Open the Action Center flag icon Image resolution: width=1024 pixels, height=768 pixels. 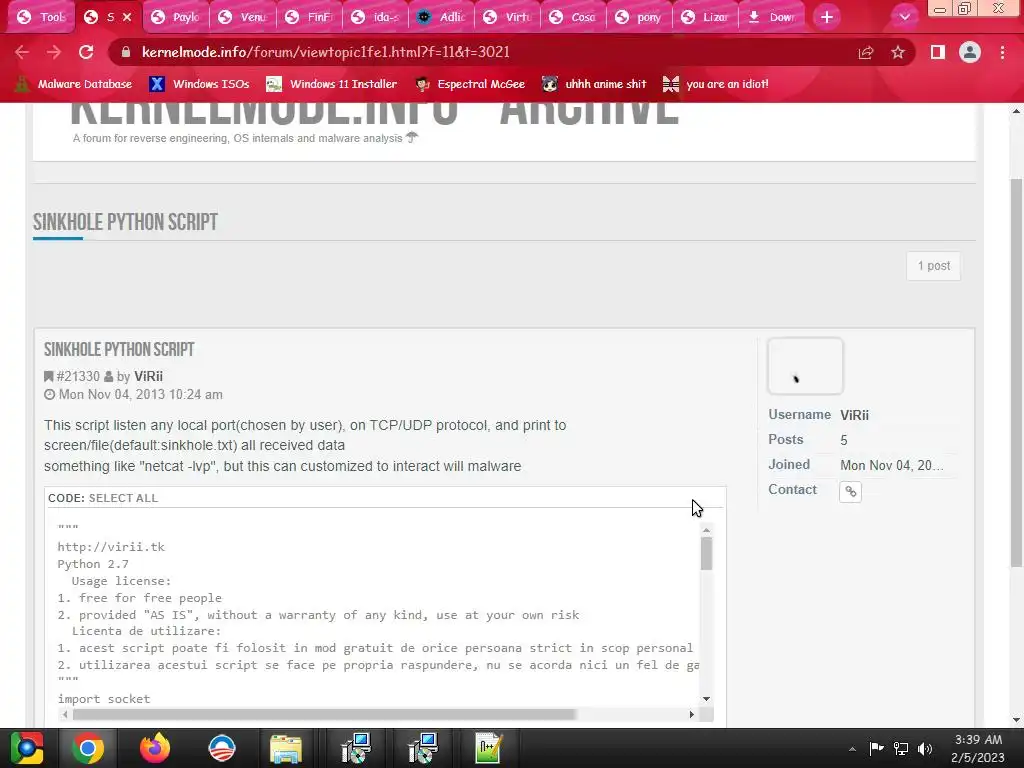pyautogui.click(x=876, y=748)
